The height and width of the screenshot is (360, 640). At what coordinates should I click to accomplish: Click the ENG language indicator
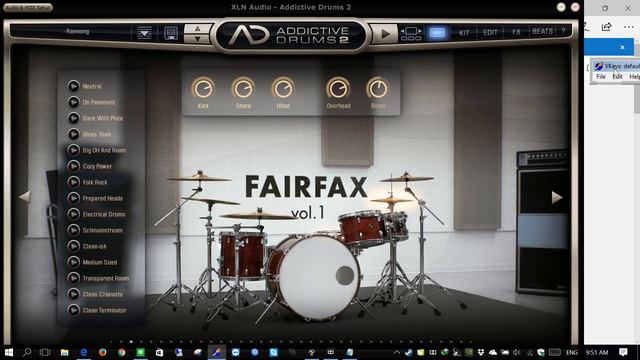571,353
